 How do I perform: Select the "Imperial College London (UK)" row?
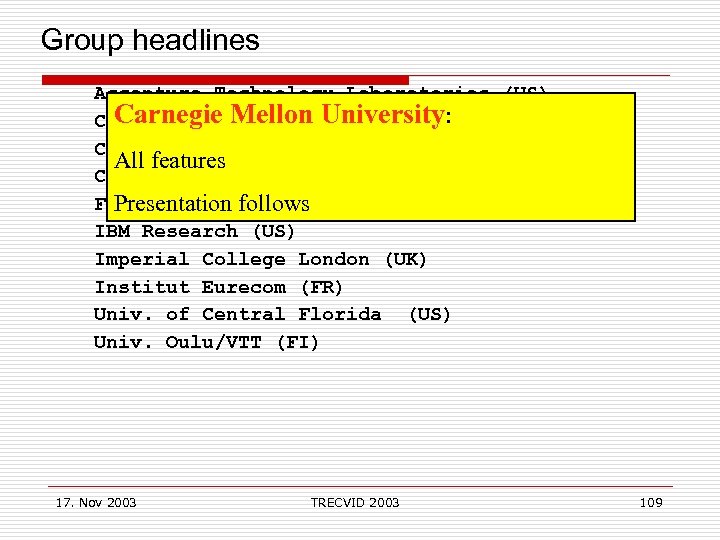260,259
